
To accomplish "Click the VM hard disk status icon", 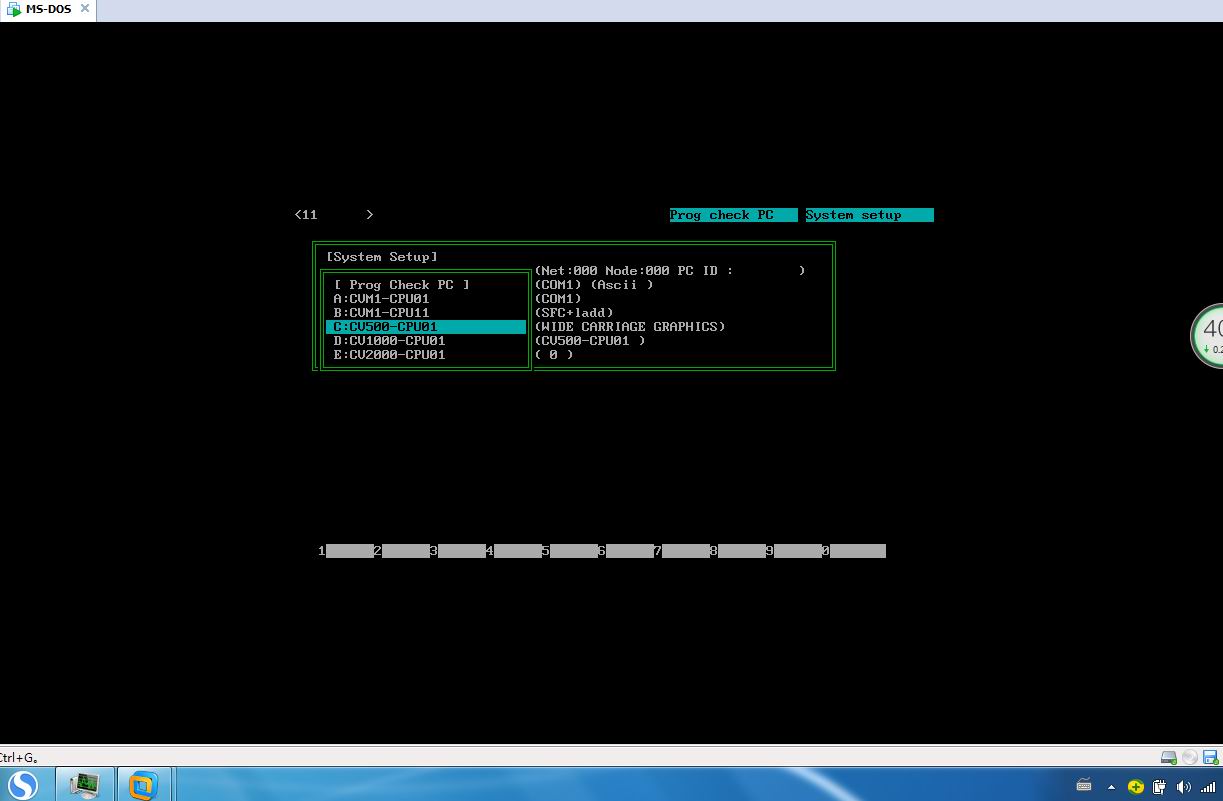I will tap(1169, 757).
